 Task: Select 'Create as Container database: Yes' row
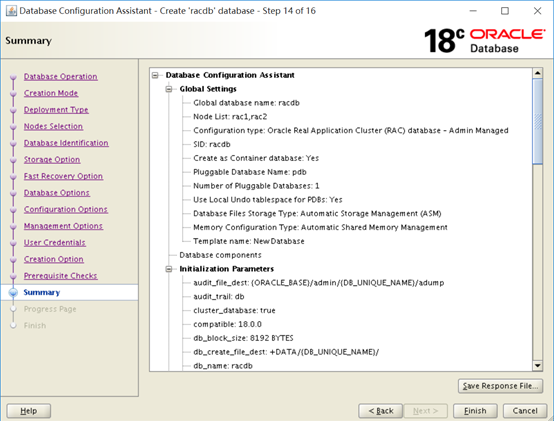tap(256, 158)
